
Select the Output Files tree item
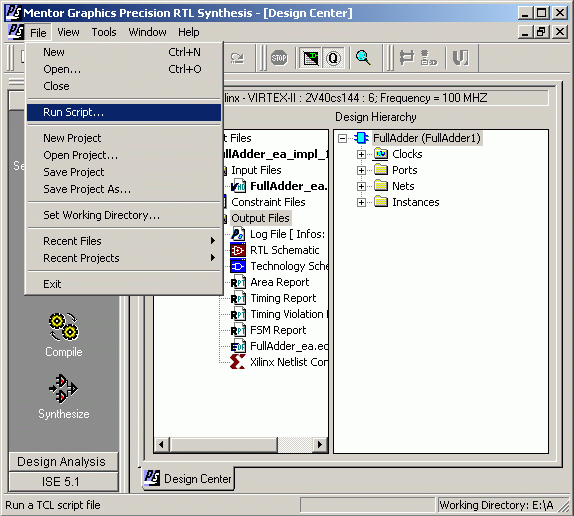point(260,218)
